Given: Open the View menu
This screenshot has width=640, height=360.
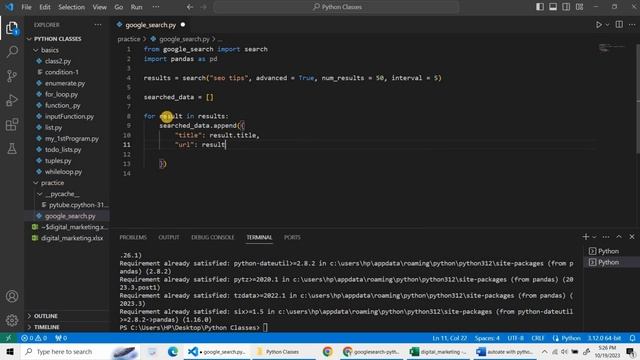Looking at the screenshot, I should (x=99, y=7).
